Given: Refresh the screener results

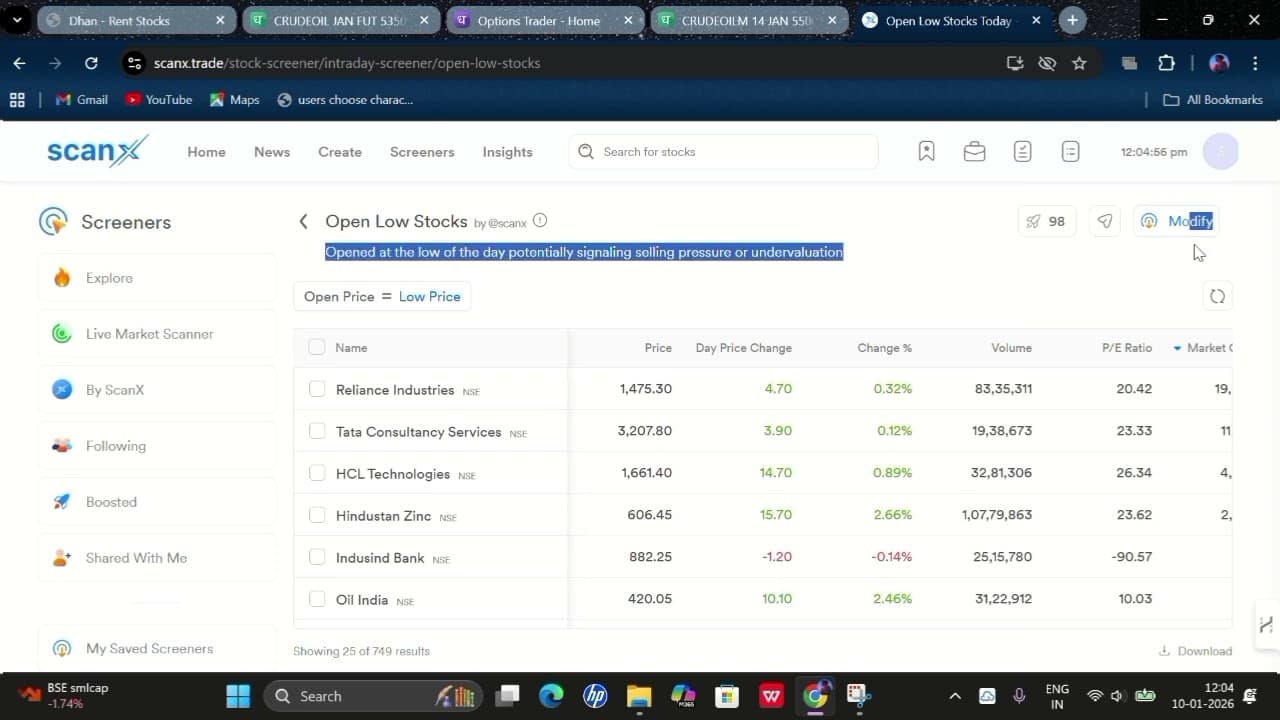Looking at the screenshot, I should (1217, 296).
